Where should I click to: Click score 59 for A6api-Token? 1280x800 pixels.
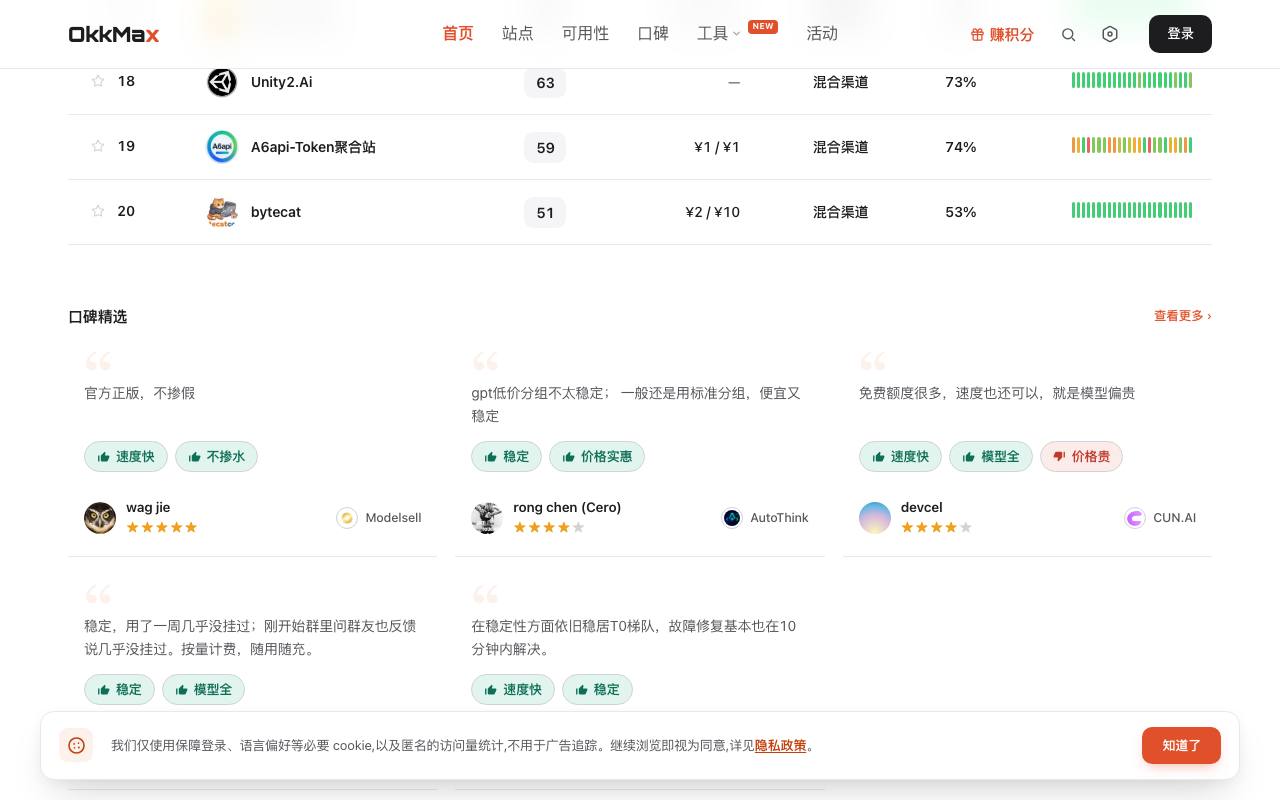coord(545,147)
